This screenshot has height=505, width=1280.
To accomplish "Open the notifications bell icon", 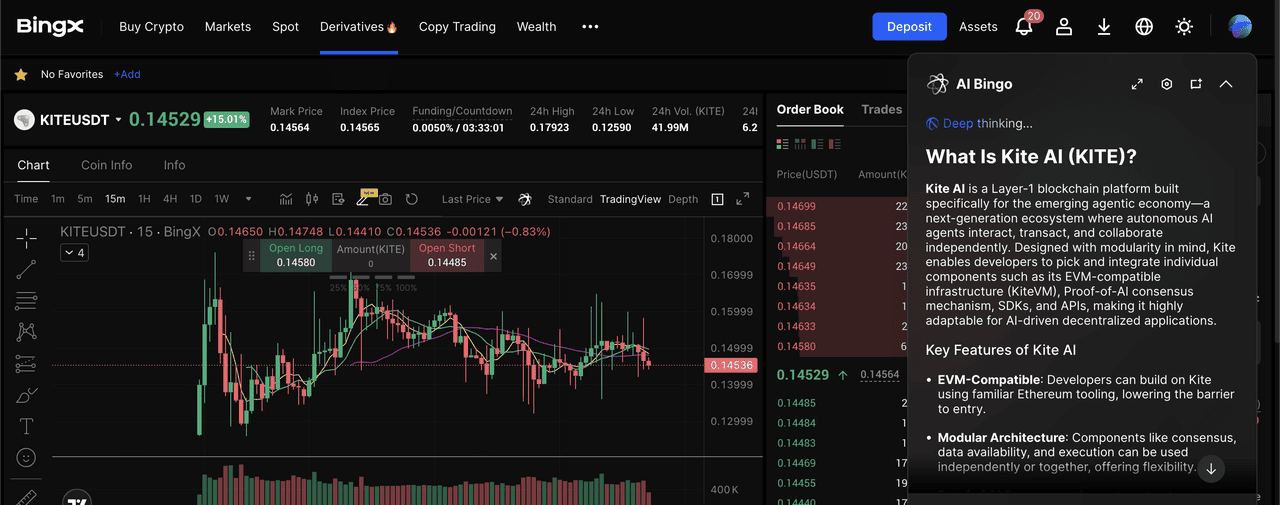I will point(1024,27).
